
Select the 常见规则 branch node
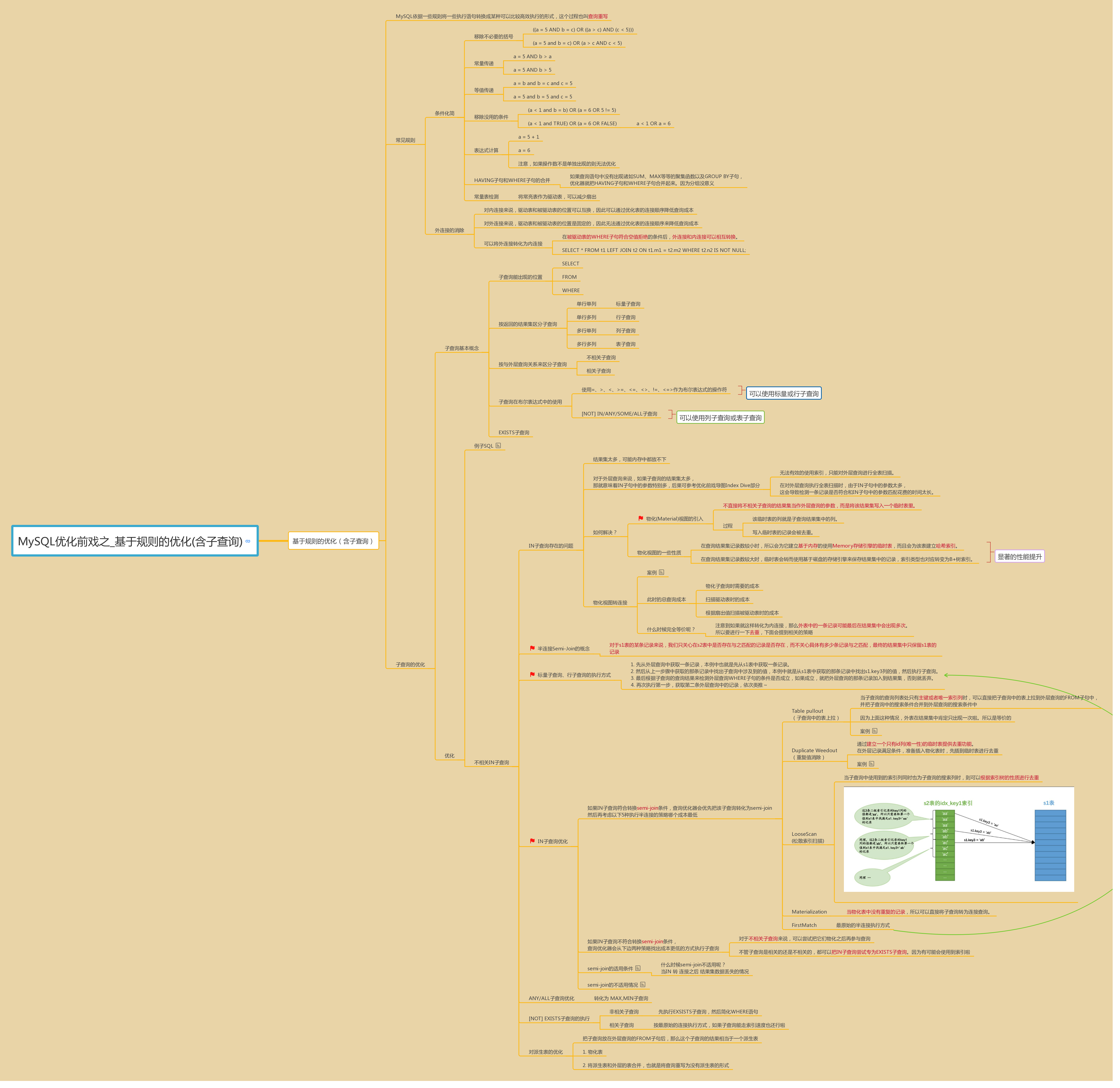click(408, 141)
